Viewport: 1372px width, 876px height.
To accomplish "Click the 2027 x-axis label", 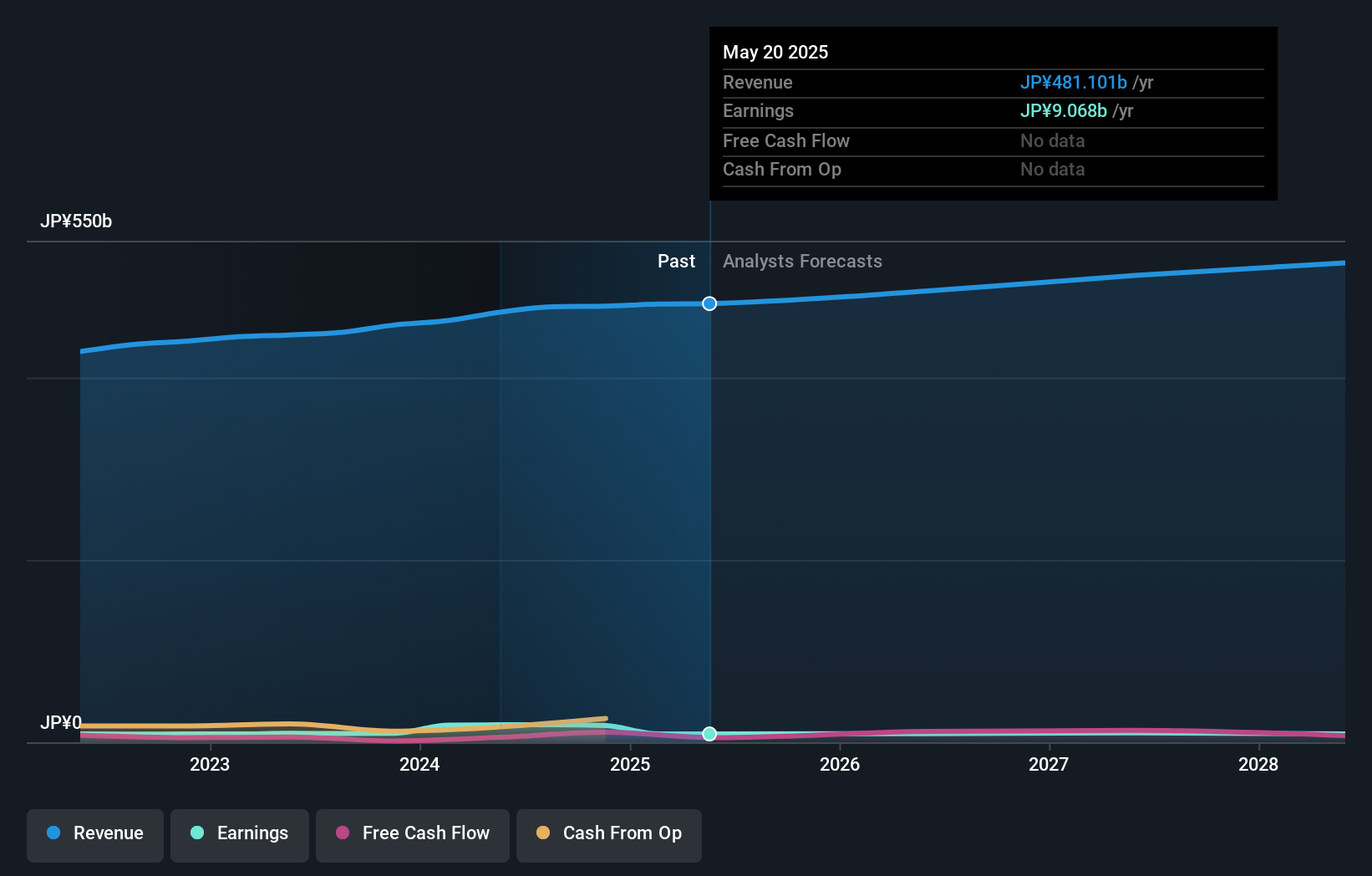I will point(1049,765).
